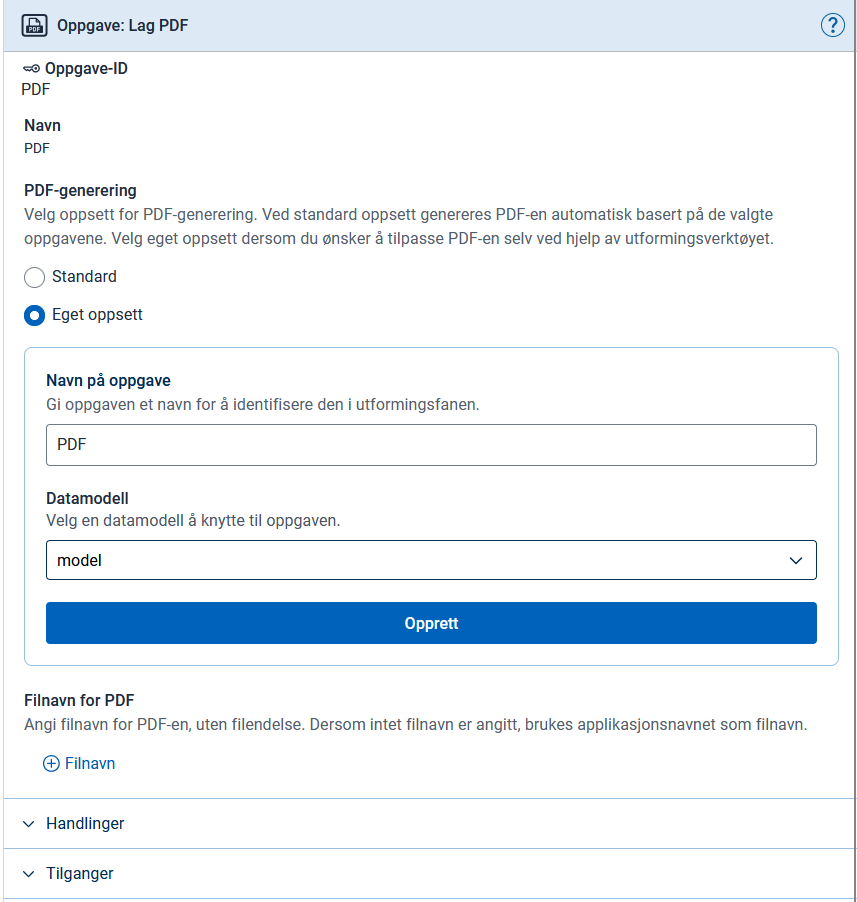The image size is (857, 902).
Task: Add a PDF file name via Filnavn
Action: tap(89, 763)
